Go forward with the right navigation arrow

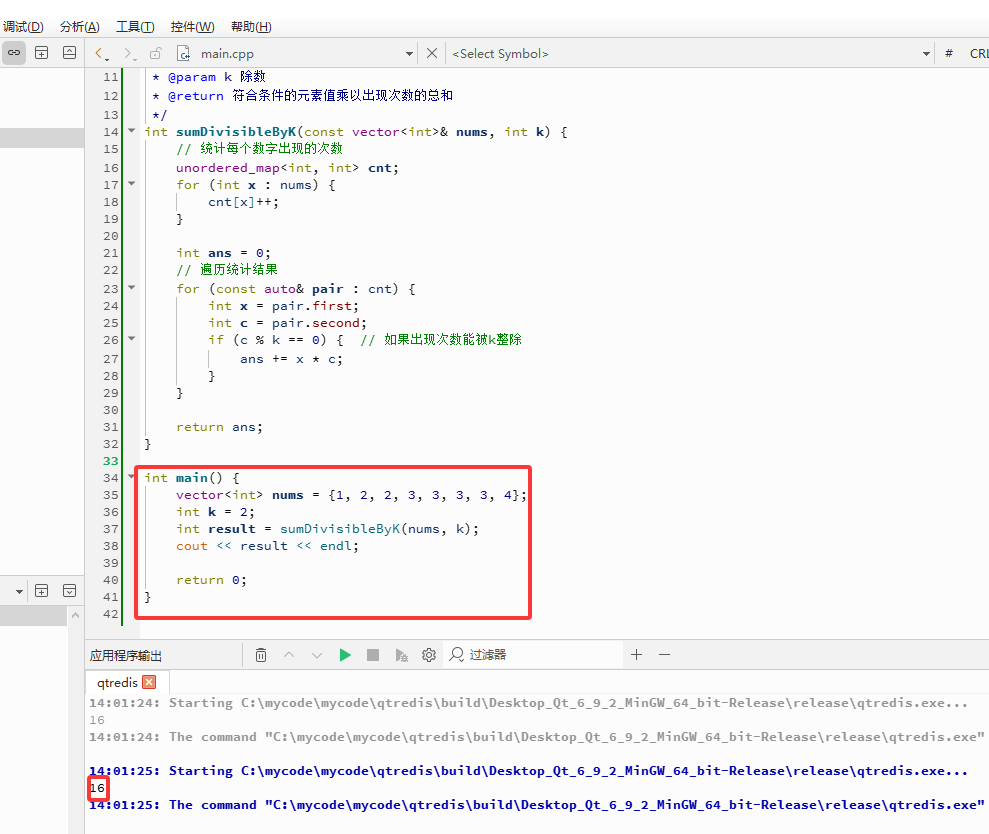click(129, 54)
